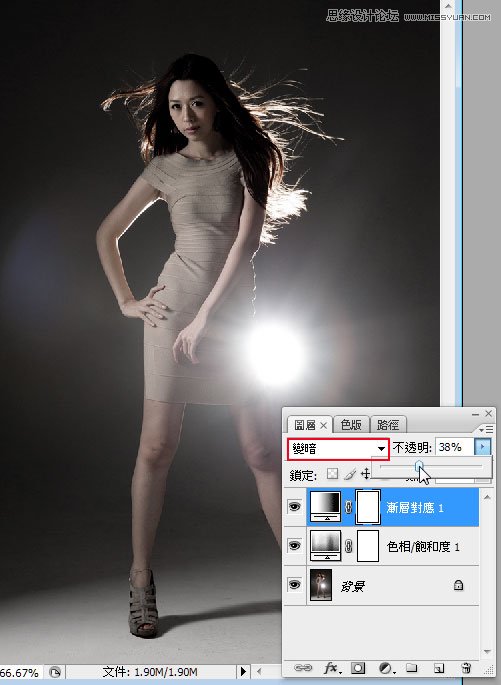501x685 pixels.
Task: Click the lock transparent pixels icon
Action: (332, 474)
